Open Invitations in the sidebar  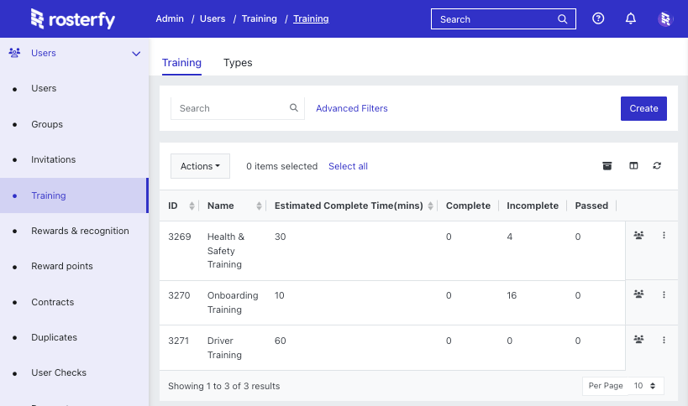54,159
